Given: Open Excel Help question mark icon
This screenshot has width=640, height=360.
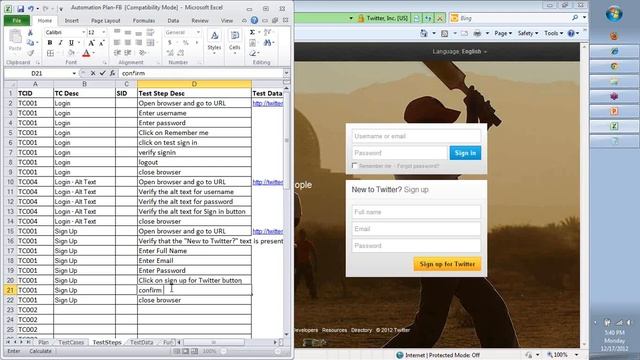Looking at the screenshot, I should [254, 20].
